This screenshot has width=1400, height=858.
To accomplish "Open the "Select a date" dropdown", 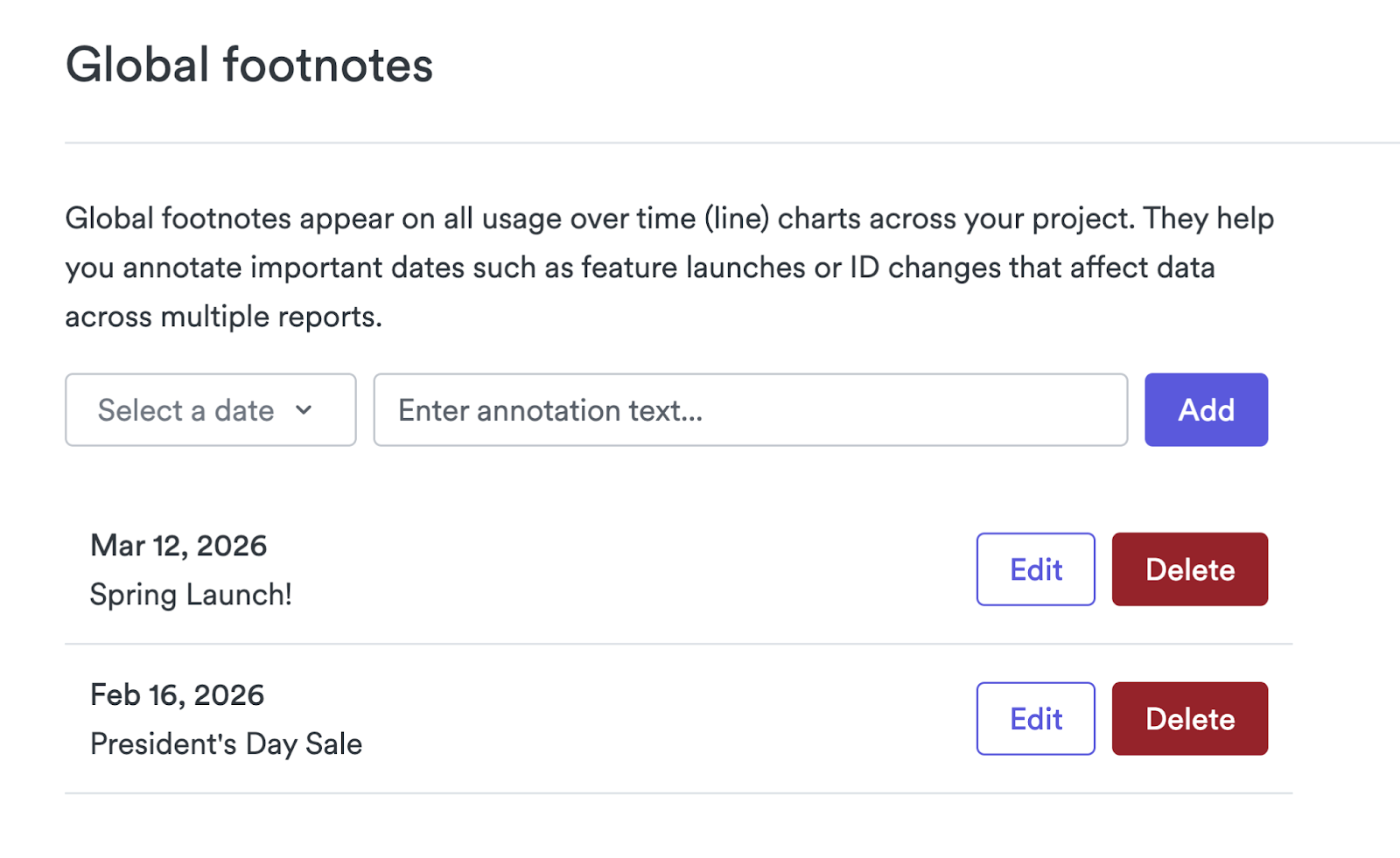I will [x=210, y=410].
